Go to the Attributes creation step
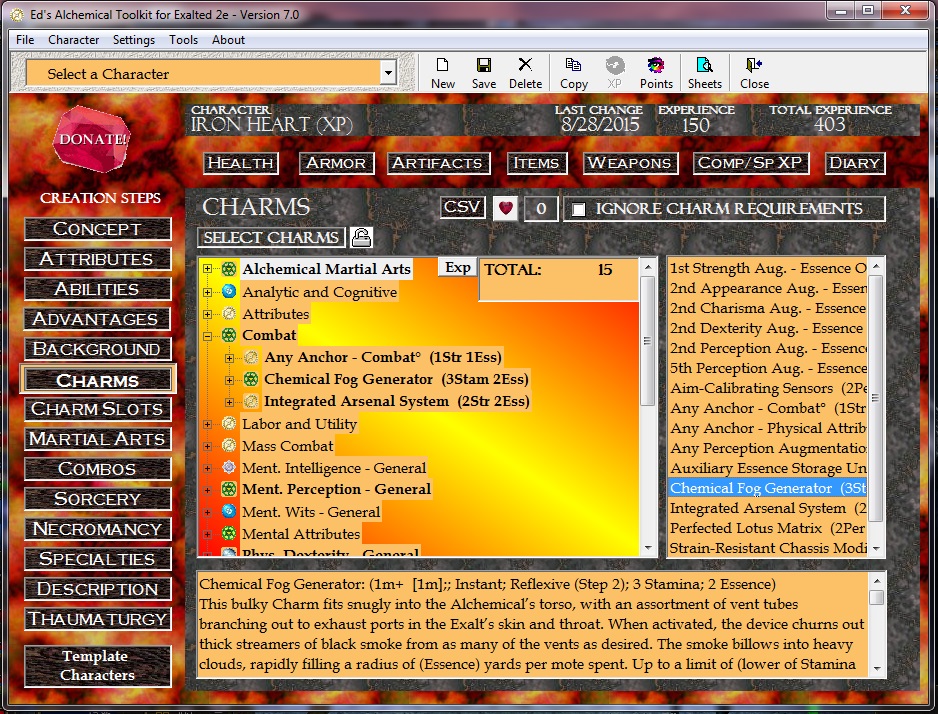The height and width of the screenshot is (714, 938). tap(98, 259)
